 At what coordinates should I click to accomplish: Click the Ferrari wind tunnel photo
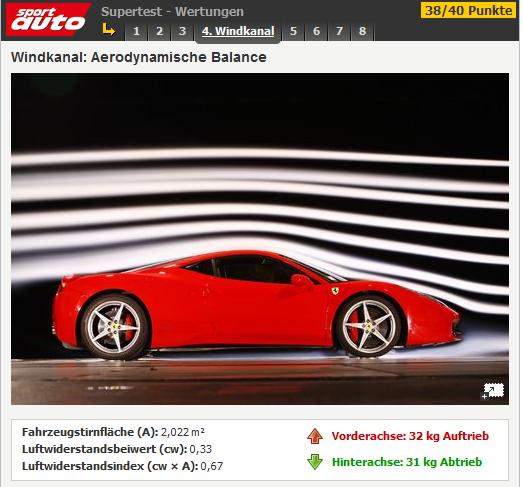(x=260, y=239)
